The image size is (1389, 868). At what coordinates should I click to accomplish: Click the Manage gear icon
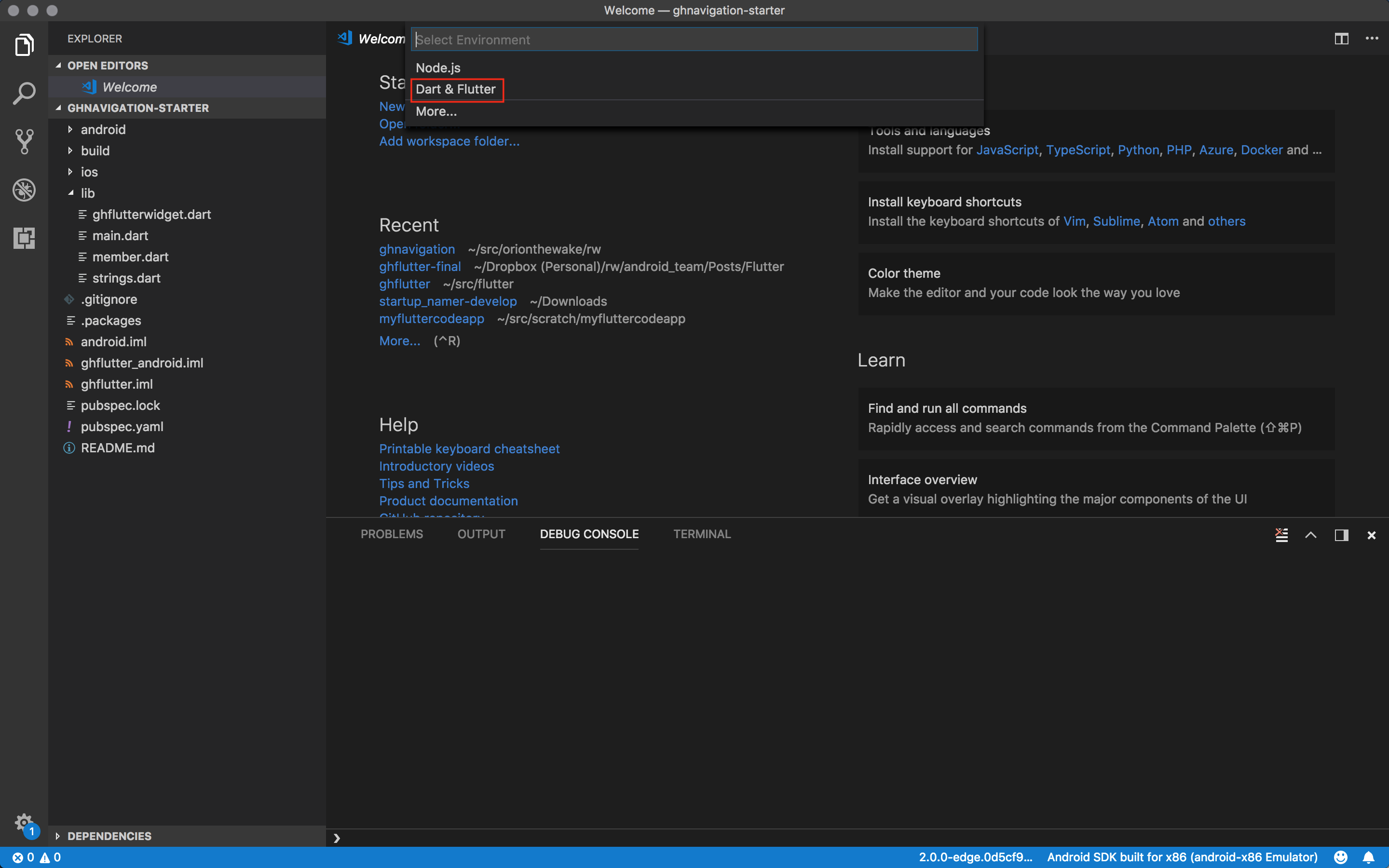[23, 823]
